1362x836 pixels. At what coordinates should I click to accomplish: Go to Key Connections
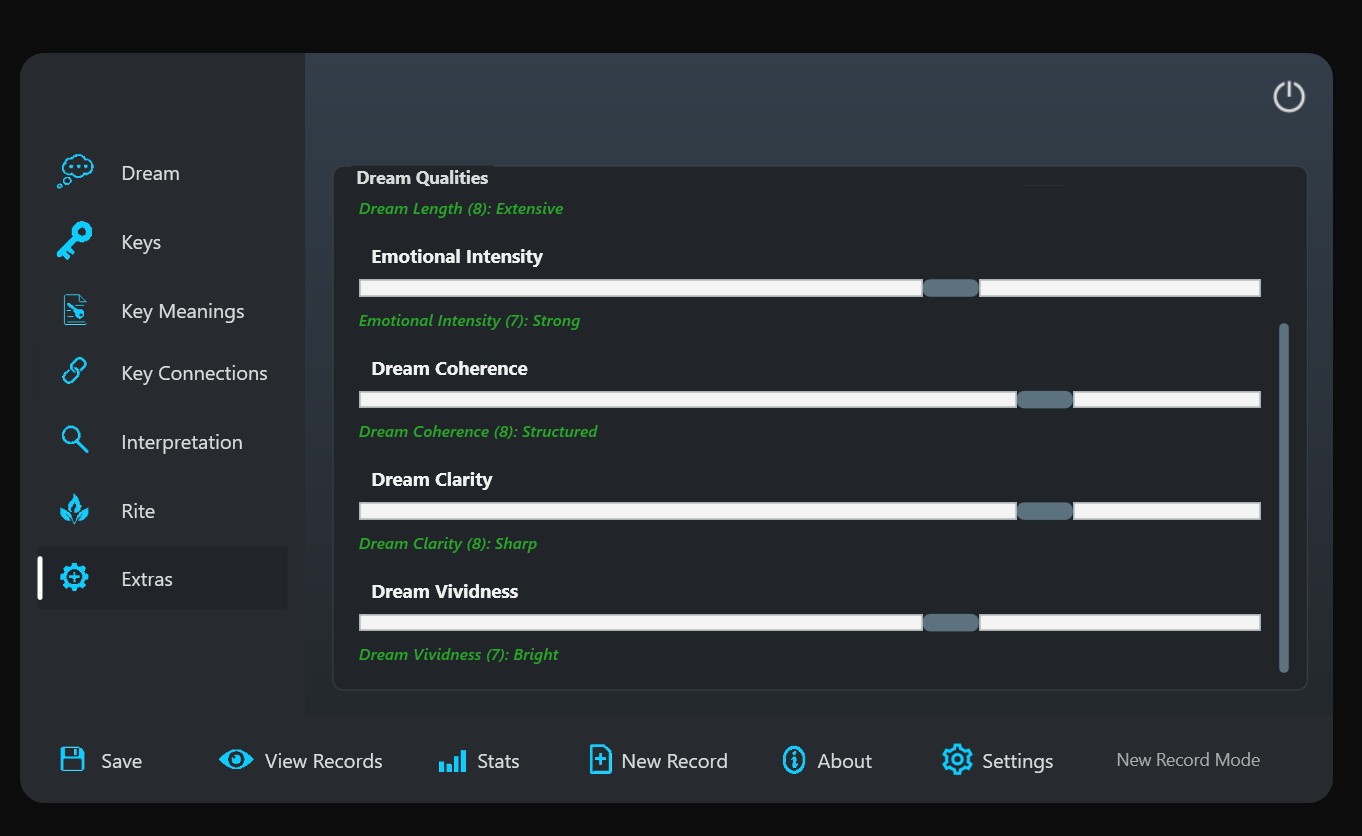(x=195, y=373)
